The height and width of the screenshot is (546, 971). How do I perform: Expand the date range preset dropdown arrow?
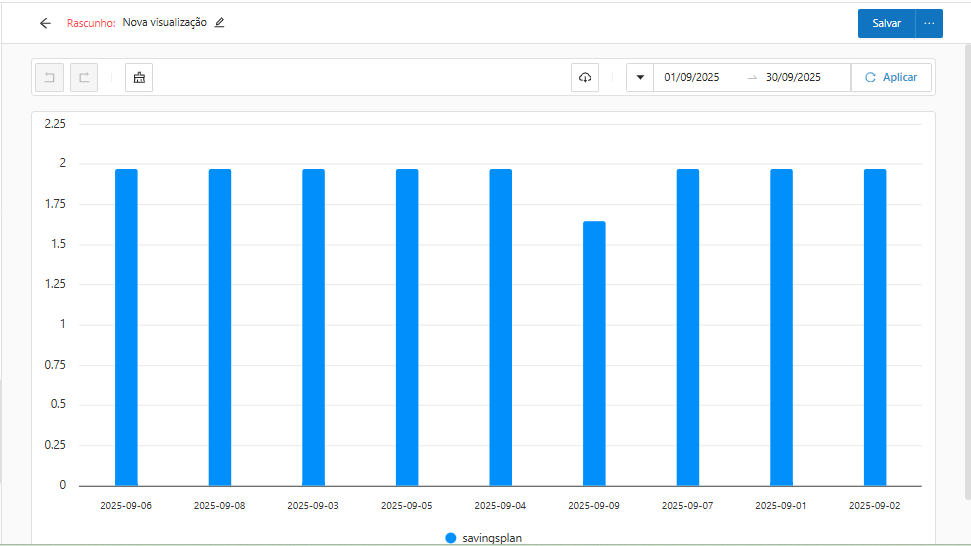pyautogui.click(x=640, y=78)
